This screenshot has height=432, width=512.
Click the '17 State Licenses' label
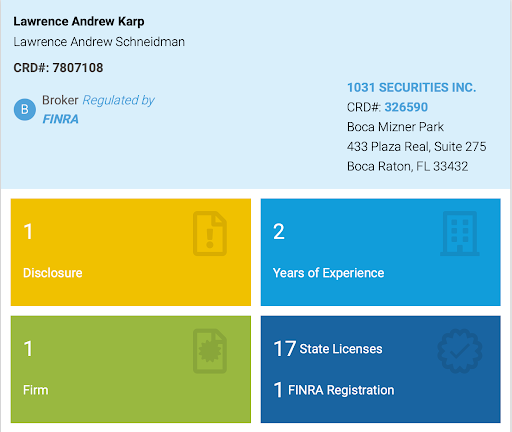[328, 349]
